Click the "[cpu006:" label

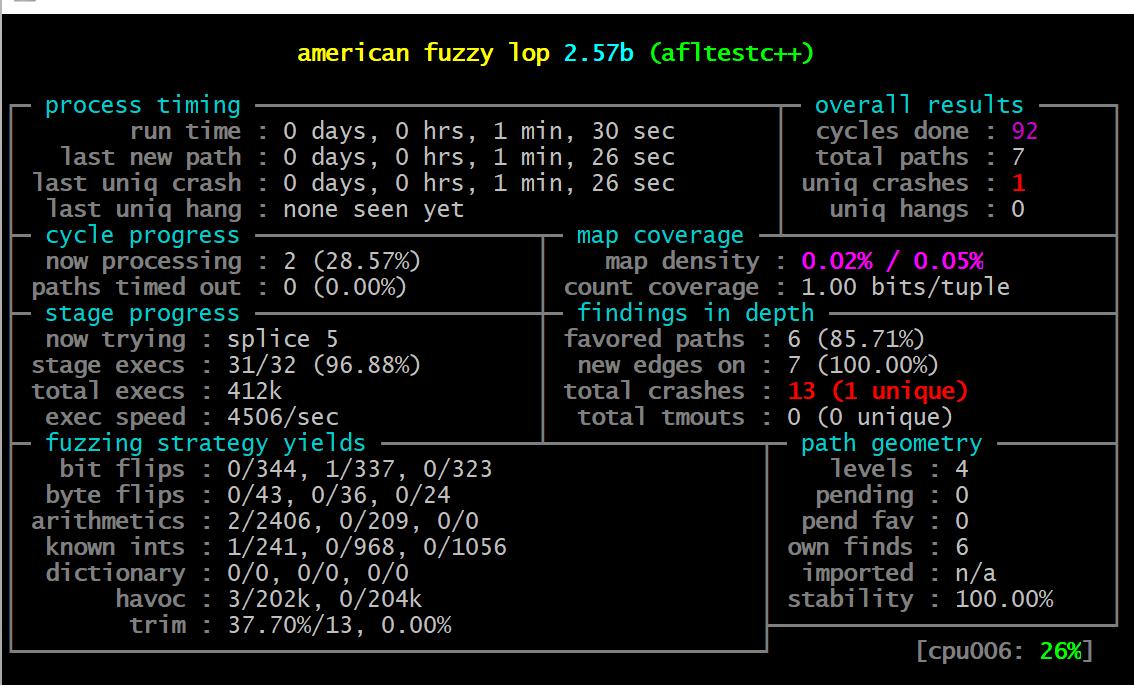tap(970, 651)
